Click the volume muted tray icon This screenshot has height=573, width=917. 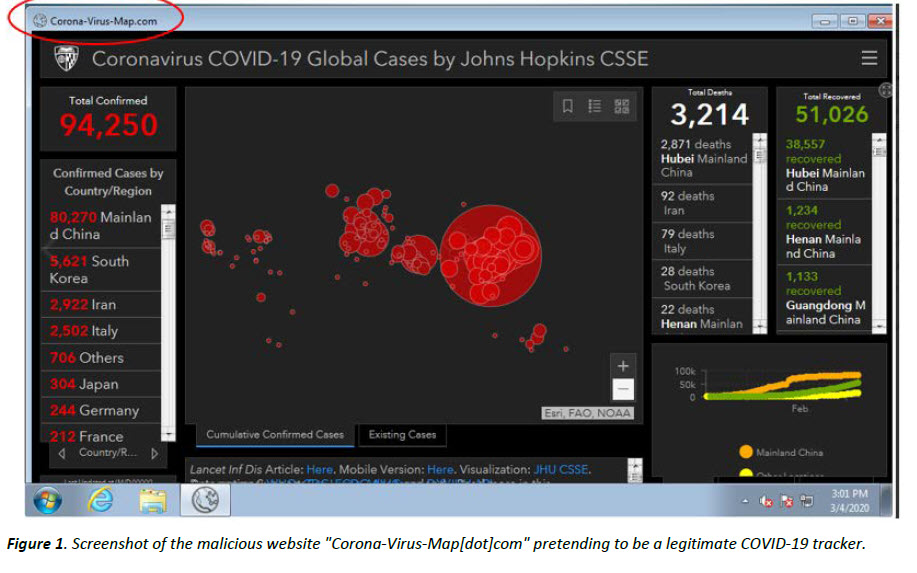click(766, 501)
